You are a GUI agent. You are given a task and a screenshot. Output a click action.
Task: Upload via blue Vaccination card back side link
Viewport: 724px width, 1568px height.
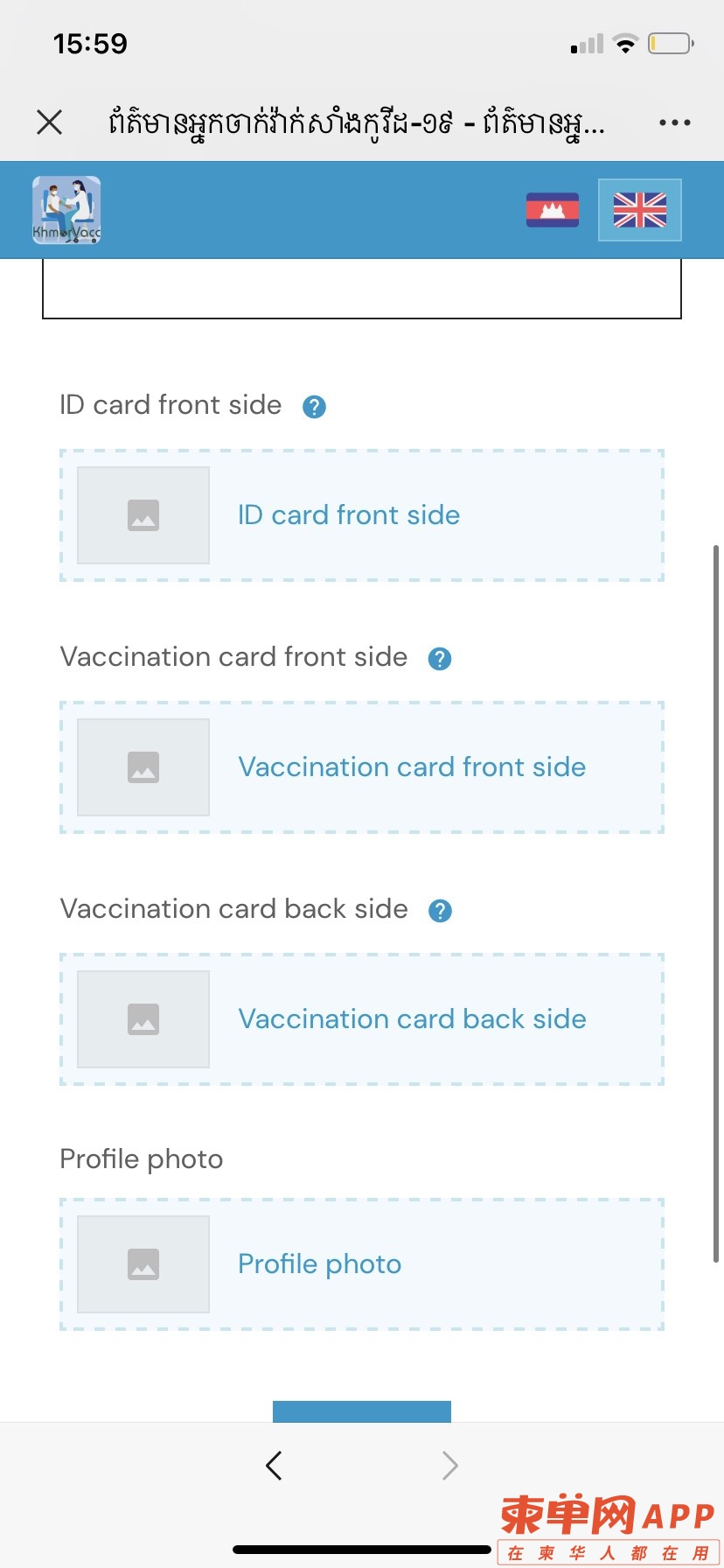(x=412, y=1018)
